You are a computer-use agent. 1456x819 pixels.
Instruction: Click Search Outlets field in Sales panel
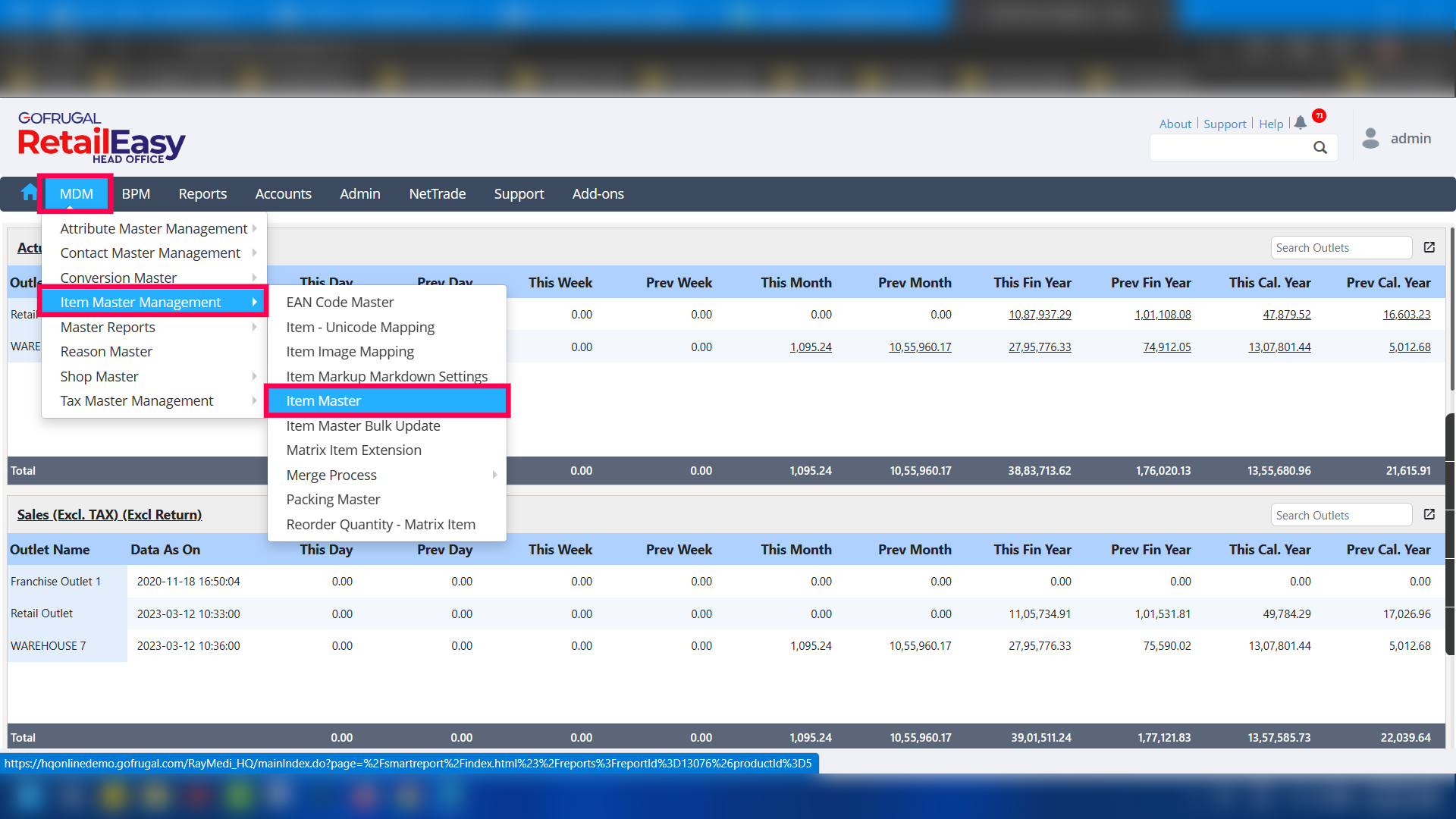pos(1340,516)
